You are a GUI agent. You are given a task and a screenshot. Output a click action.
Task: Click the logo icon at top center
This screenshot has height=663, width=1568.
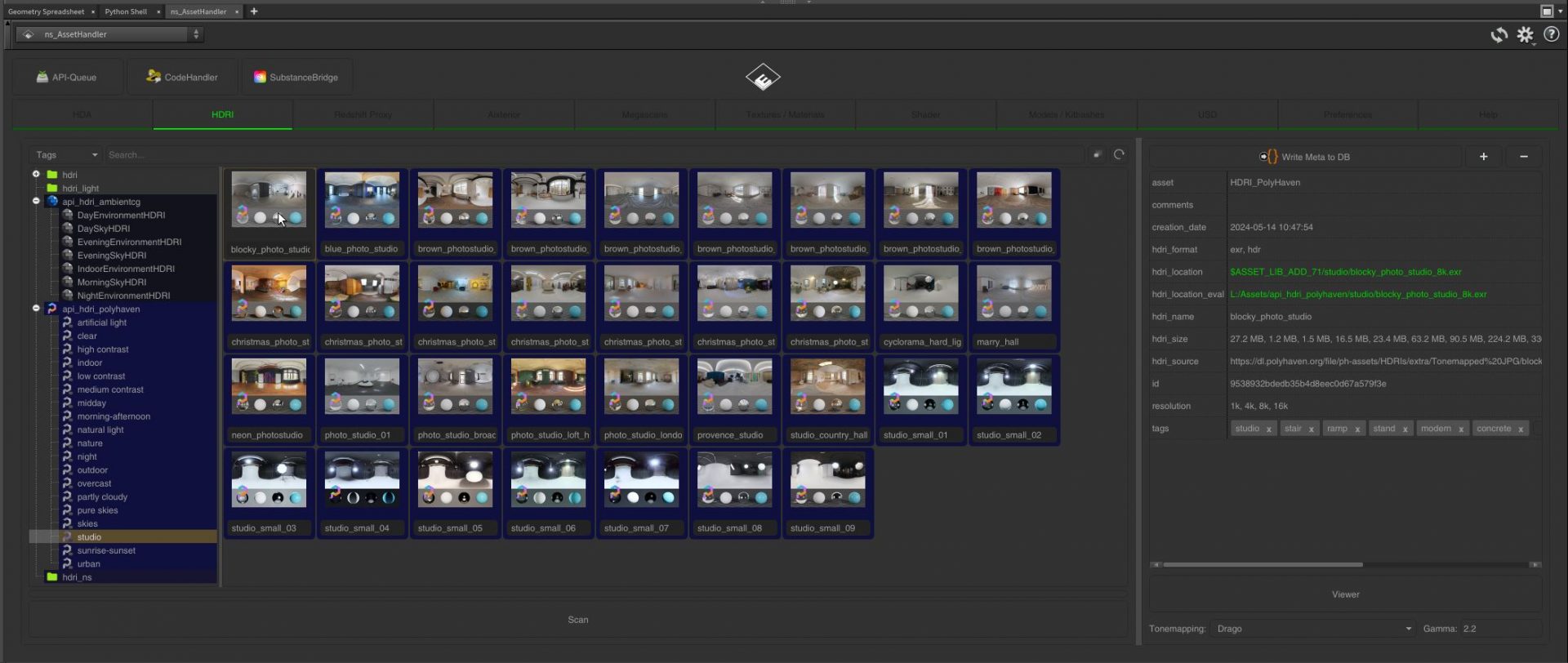pos(763,78)
